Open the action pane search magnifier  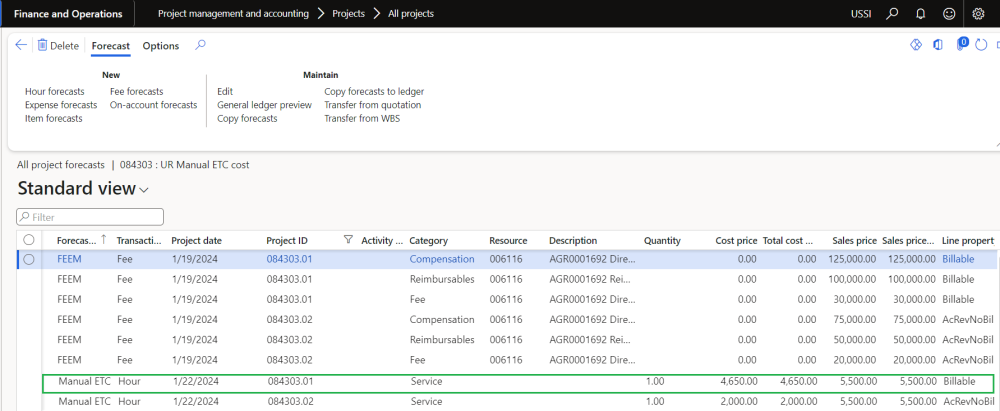coord(200,45)
